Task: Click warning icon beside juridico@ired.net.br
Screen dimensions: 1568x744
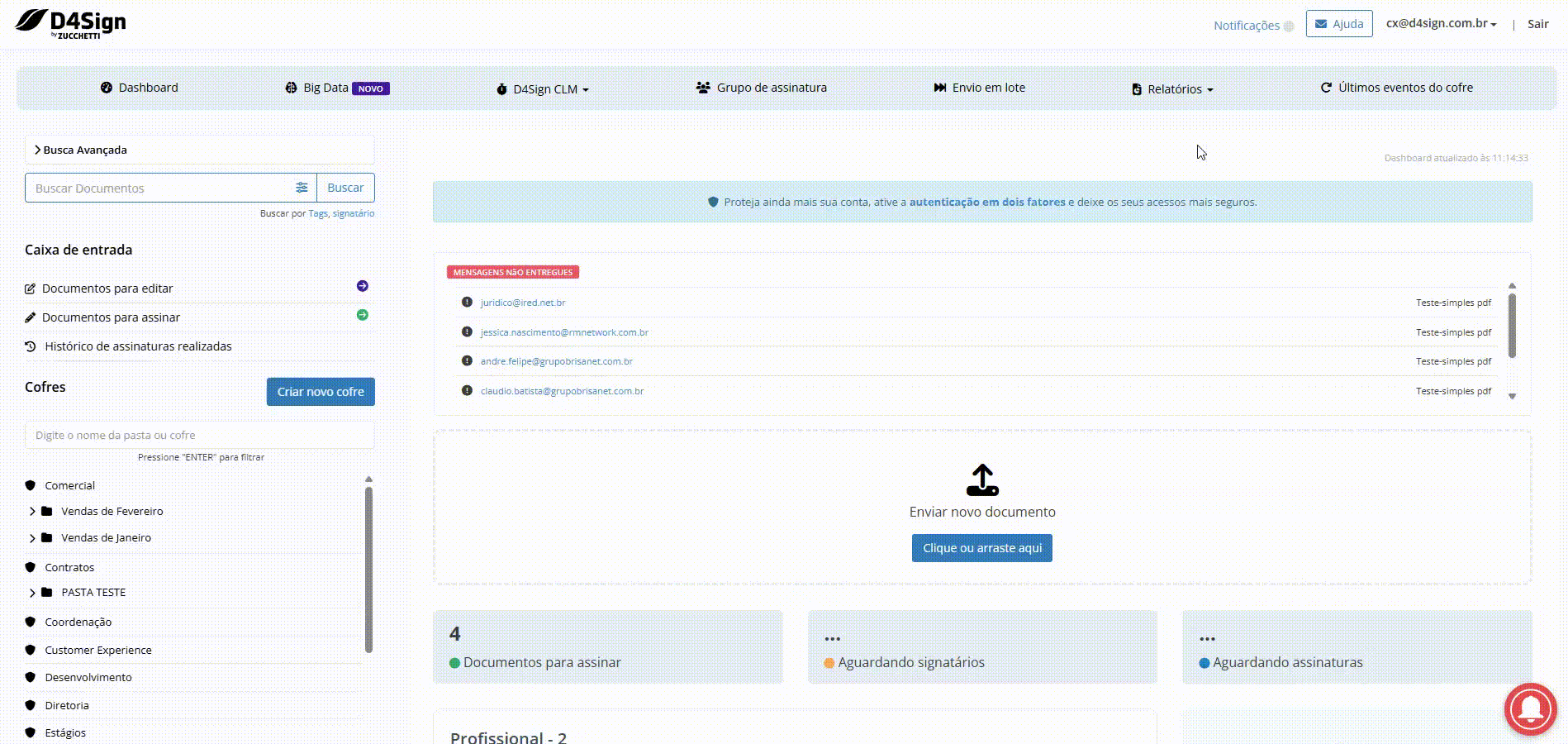Action: point(467,303)
